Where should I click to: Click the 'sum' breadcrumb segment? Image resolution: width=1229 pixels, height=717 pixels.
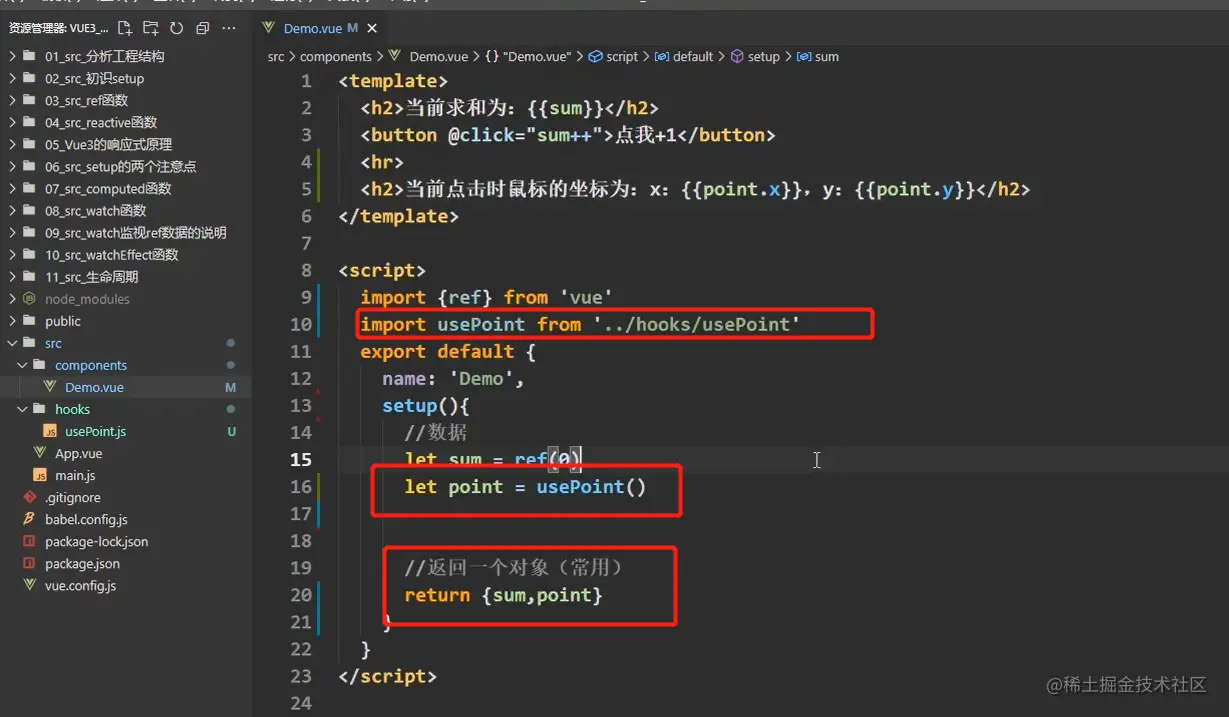(x=827, y=57)
